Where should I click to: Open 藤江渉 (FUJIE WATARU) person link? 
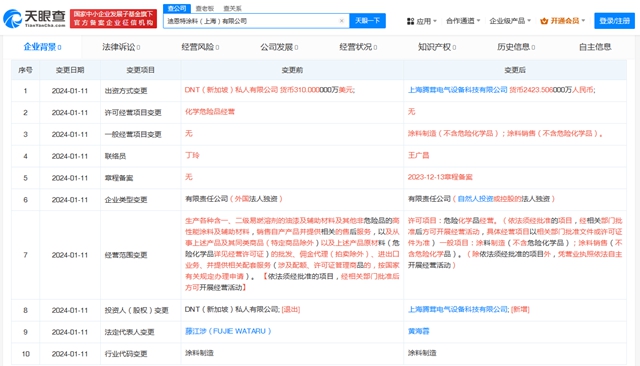[228, 331]
